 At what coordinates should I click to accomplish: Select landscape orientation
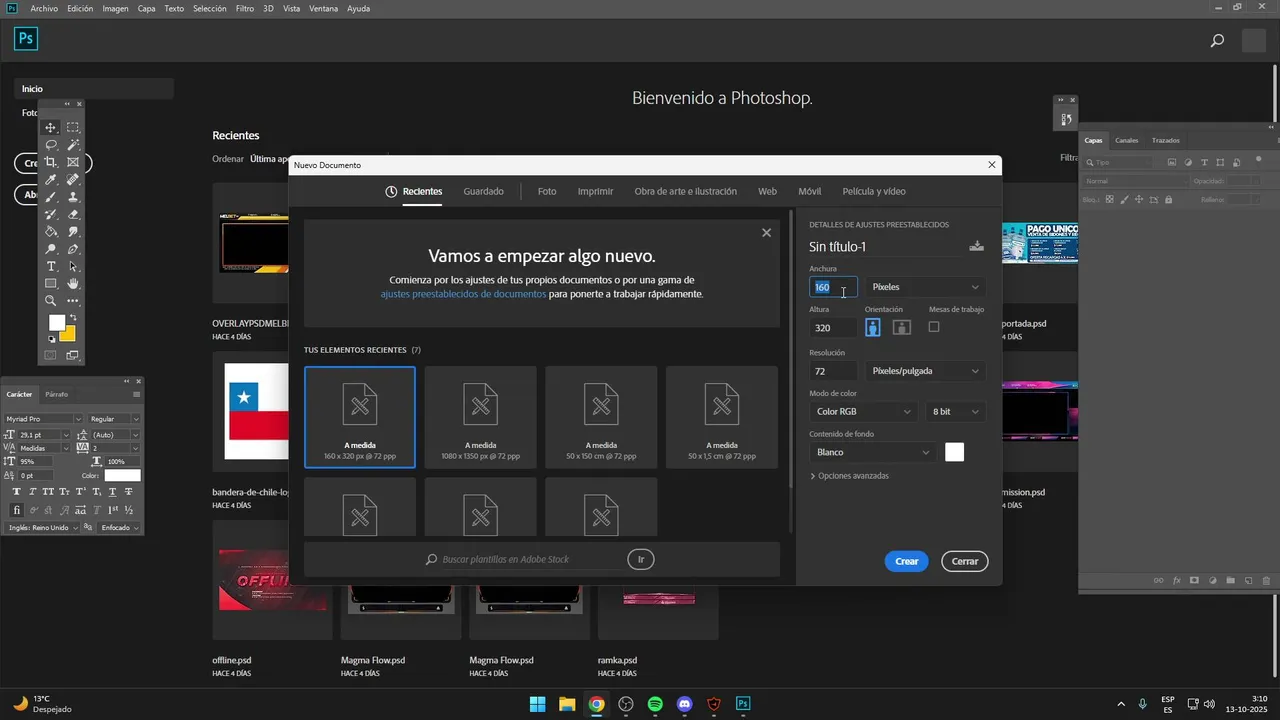[x=901, y=327]
